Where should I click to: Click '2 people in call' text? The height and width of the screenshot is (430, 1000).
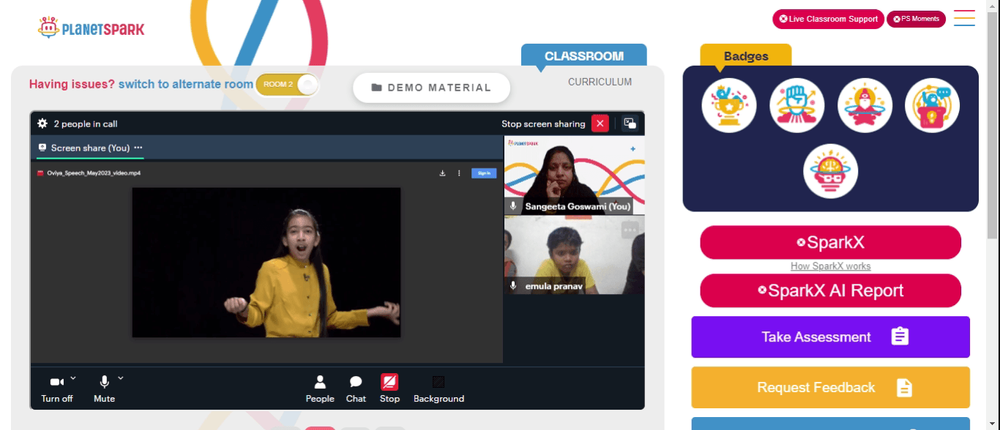click(85, 124)
